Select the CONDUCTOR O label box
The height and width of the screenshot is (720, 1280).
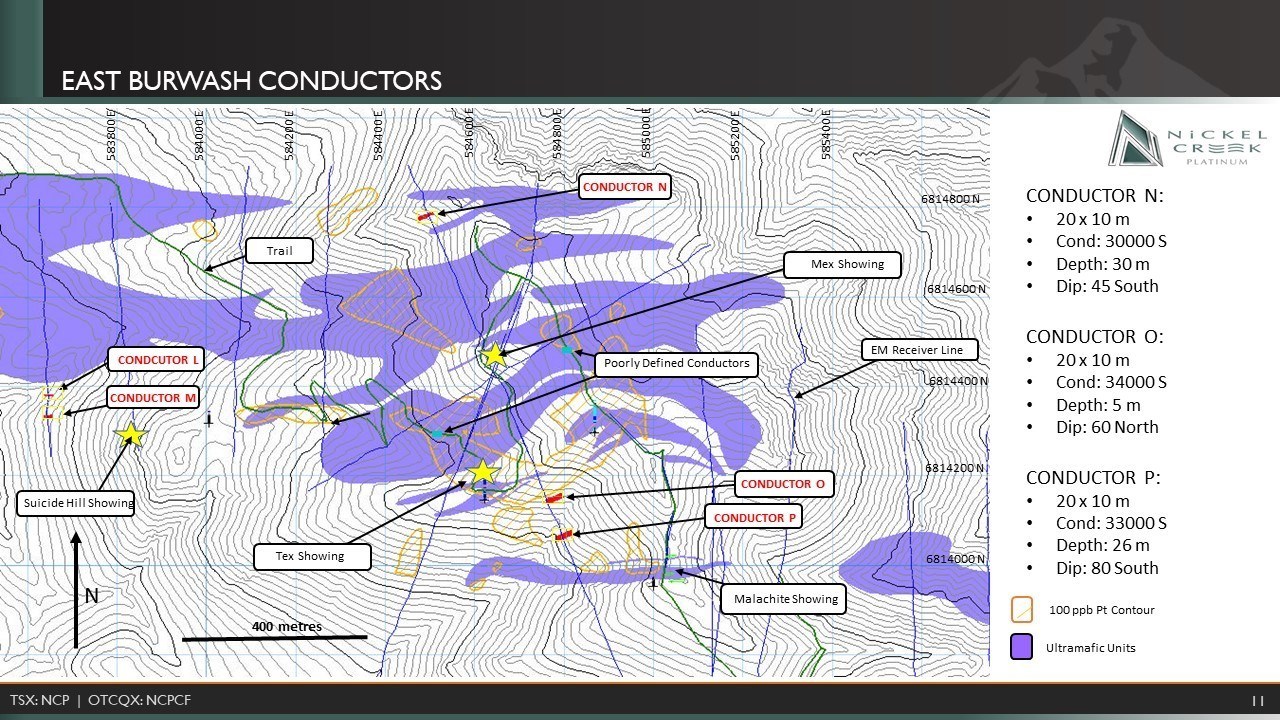pyautogui.click(x=783, y=484)
